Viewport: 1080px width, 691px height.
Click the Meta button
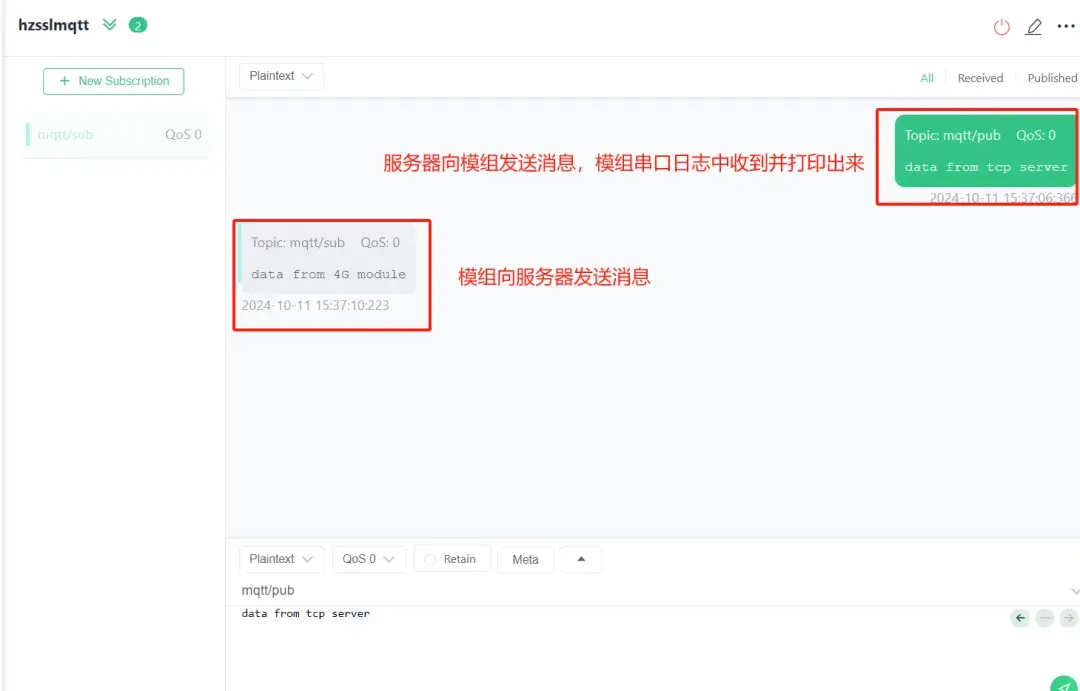click(526, 559)
